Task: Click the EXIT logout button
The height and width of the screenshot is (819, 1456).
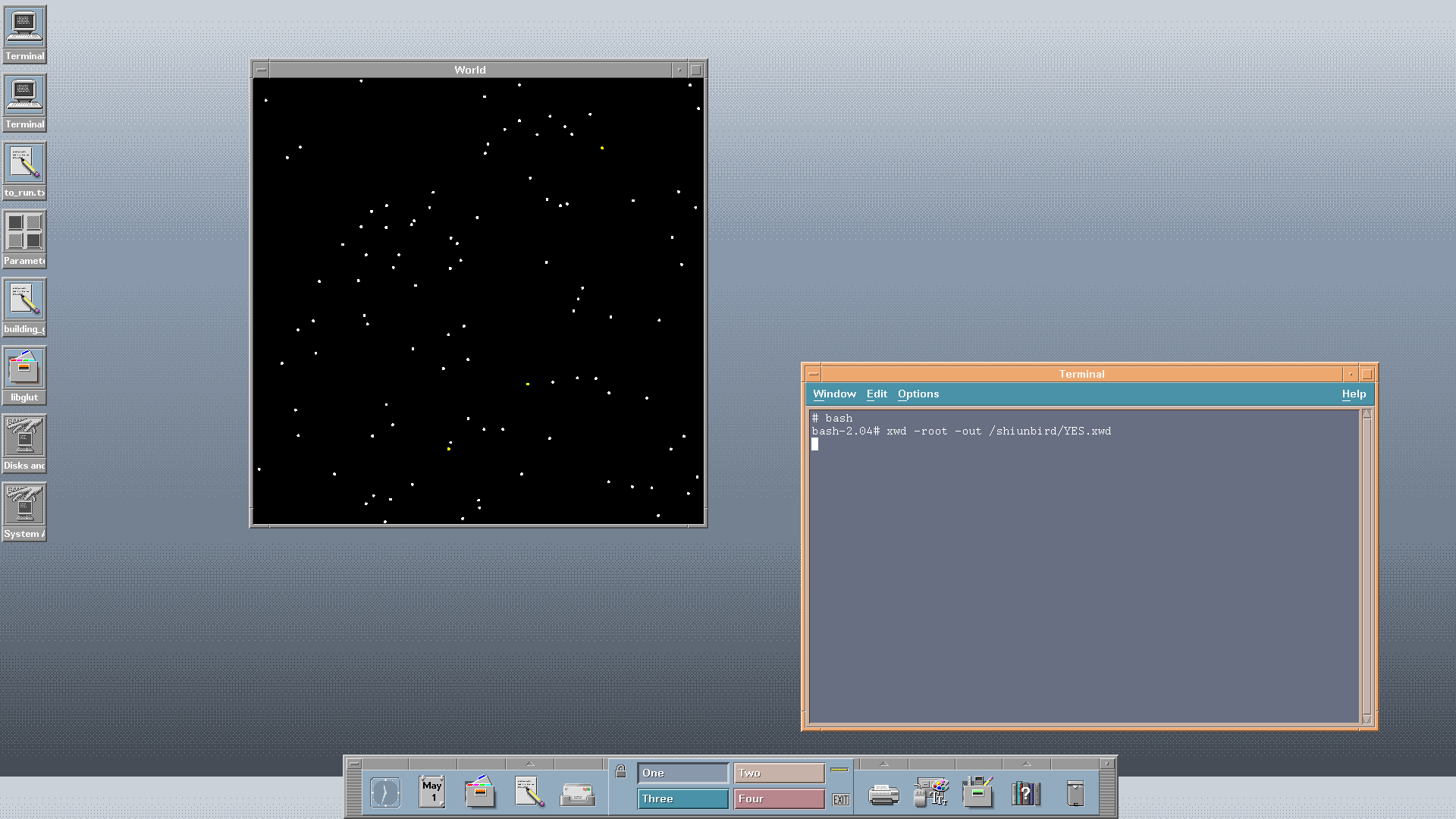Action: point(840,799)
